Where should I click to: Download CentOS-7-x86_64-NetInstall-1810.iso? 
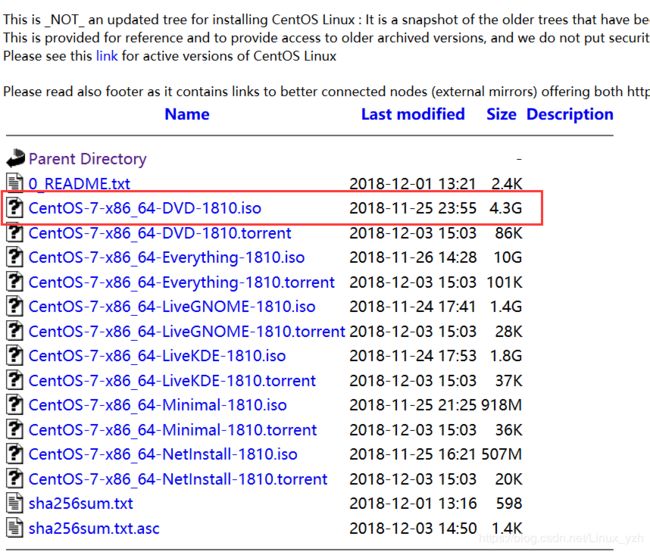tap(163, 454)
